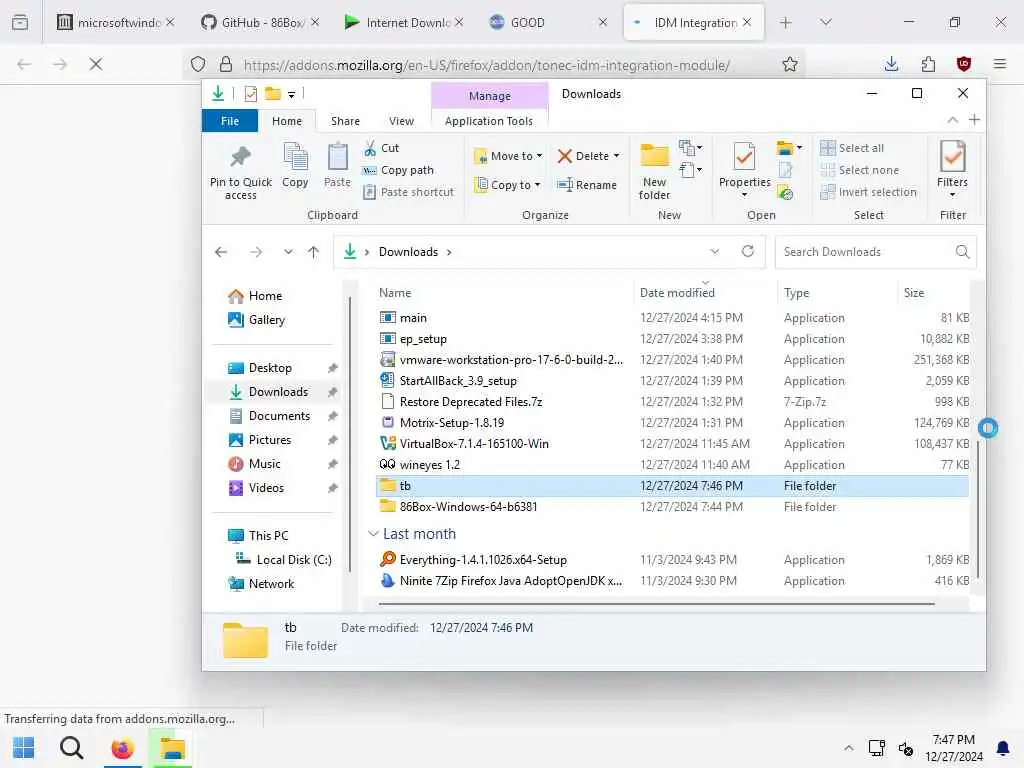This screenshot has height=768, width=1024.
Task: Switch to the View ribbon tab
Action: tap(401, 121)
